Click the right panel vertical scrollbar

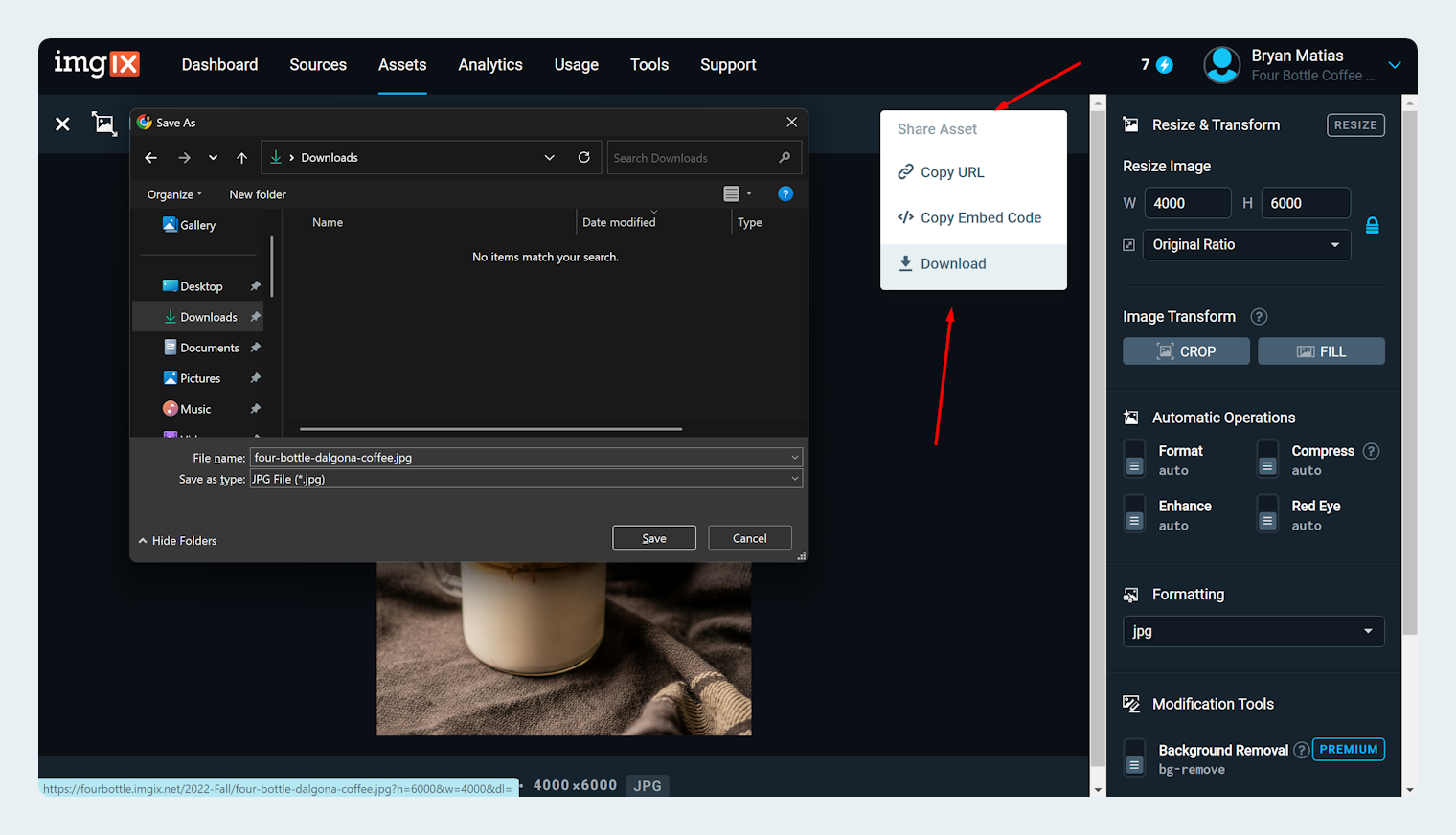point(1409,383)
